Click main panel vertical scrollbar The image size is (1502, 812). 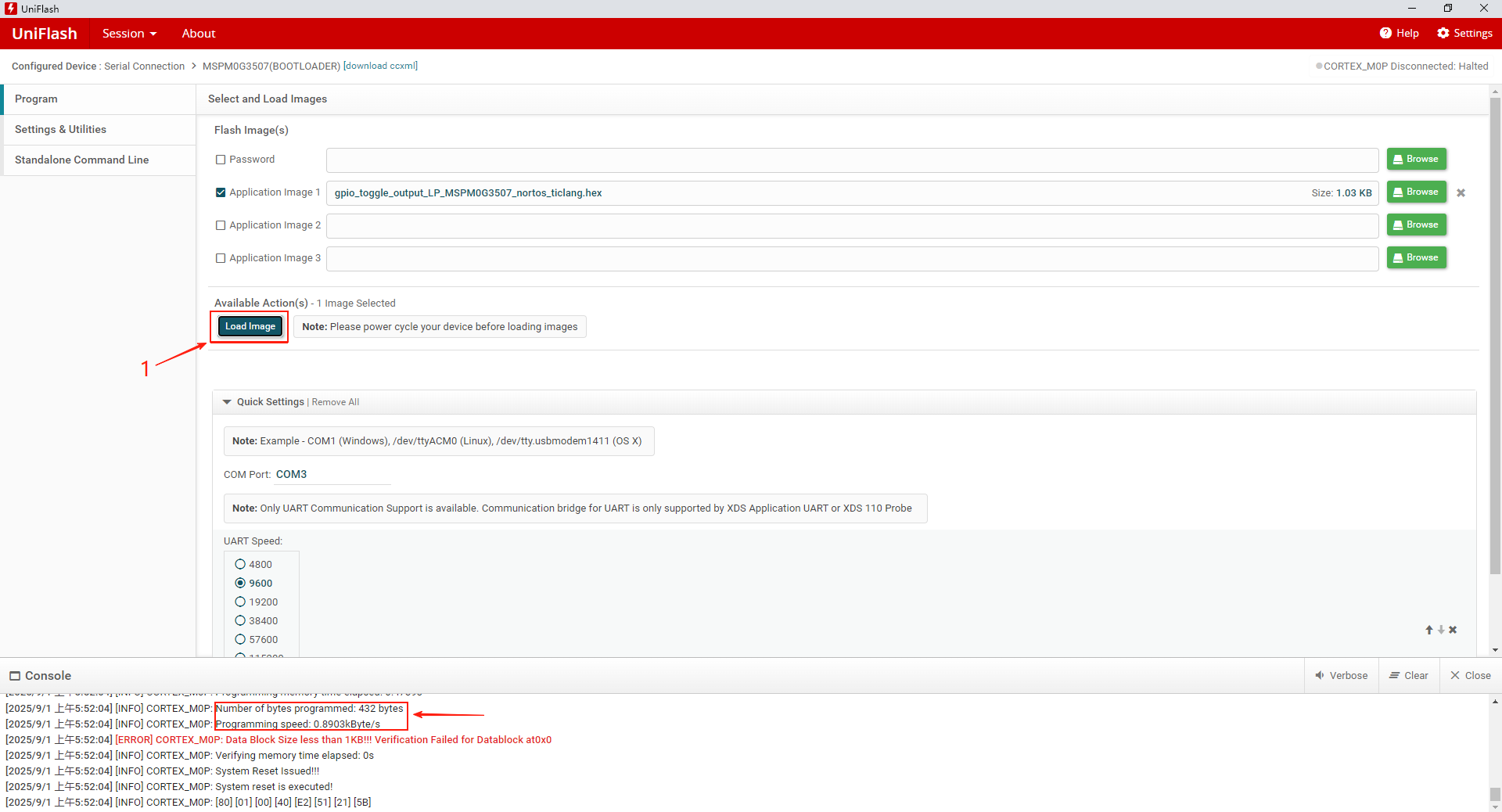[x=1495, y=336]
